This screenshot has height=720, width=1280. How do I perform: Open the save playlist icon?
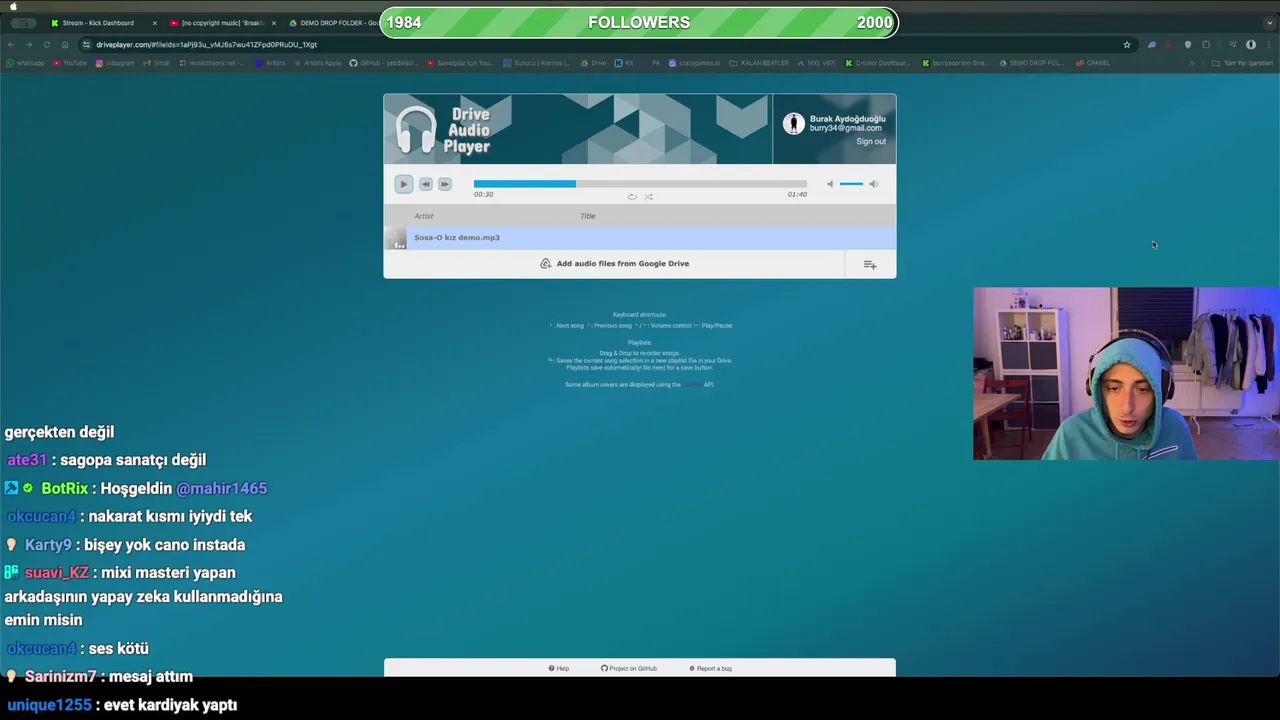870,265
